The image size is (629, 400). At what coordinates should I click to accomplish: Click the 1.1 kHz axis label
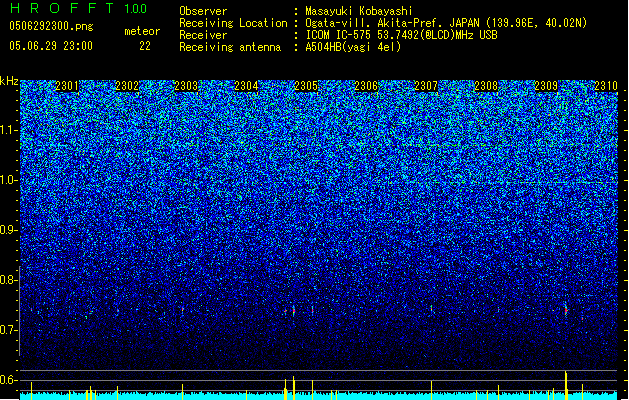[x=9, y=130]
